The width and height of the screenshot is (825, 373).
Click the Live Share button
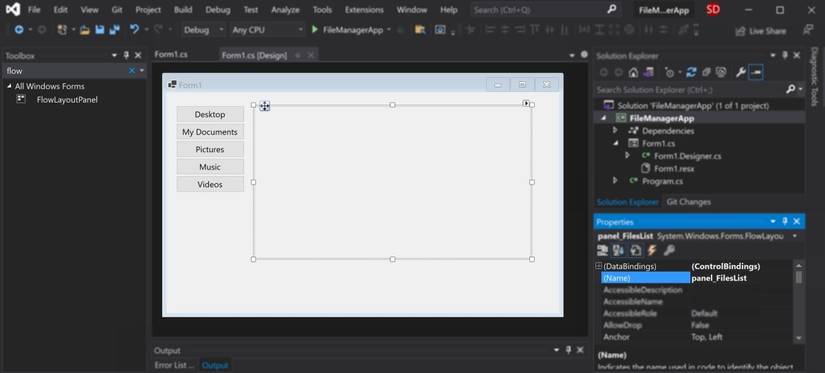[760, 31]
